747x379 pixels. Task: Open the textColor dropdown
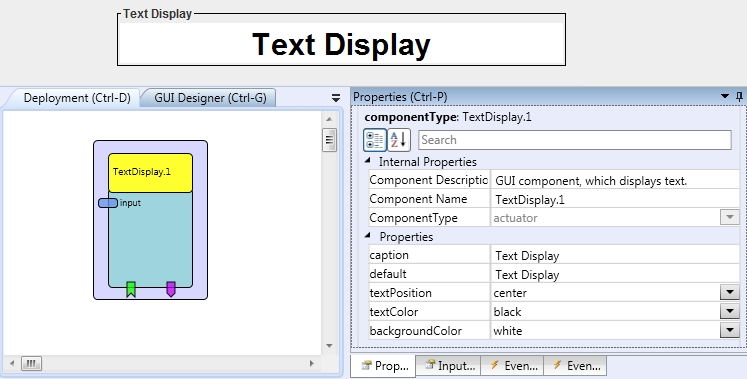pos(730,311)
